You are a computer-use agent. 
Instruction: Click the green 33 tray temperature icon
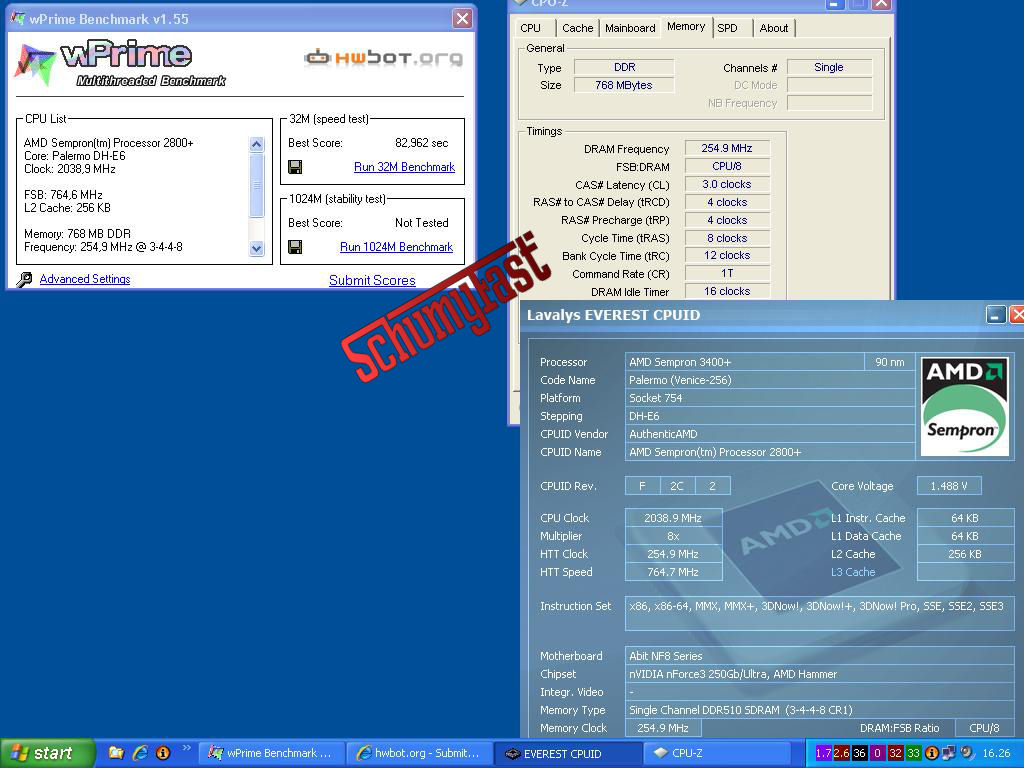(913, 753)
